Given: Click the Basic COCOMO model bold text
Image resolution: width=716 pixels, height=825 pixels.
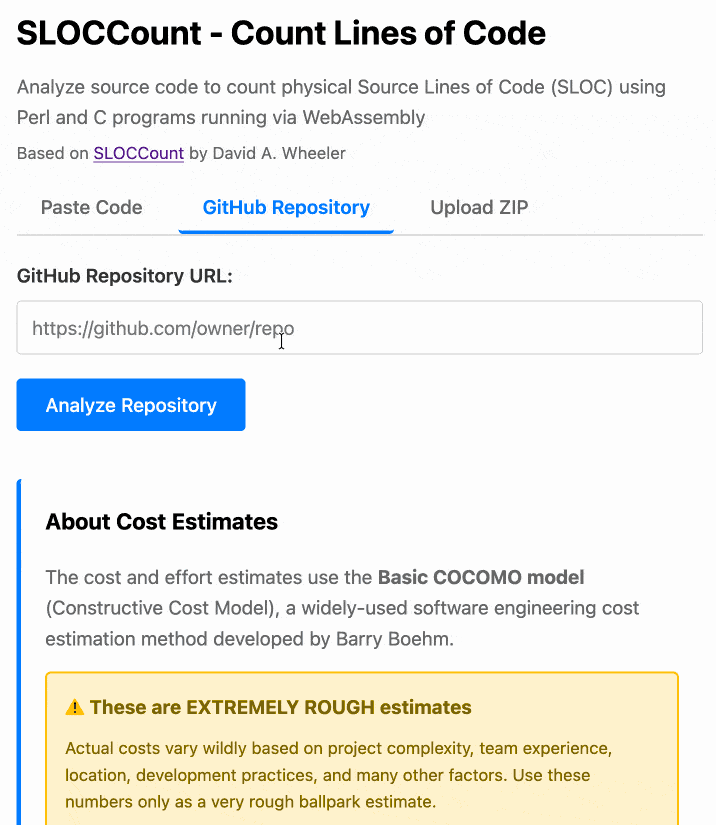Looking at the screenshot, I should [x=478, y=577].
